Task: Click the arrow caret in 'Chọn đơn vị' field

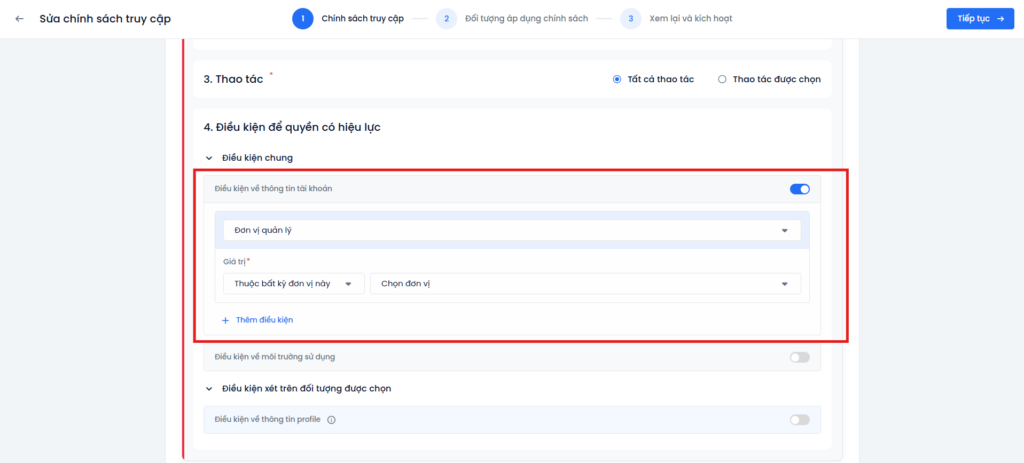Action: [784, 284]
